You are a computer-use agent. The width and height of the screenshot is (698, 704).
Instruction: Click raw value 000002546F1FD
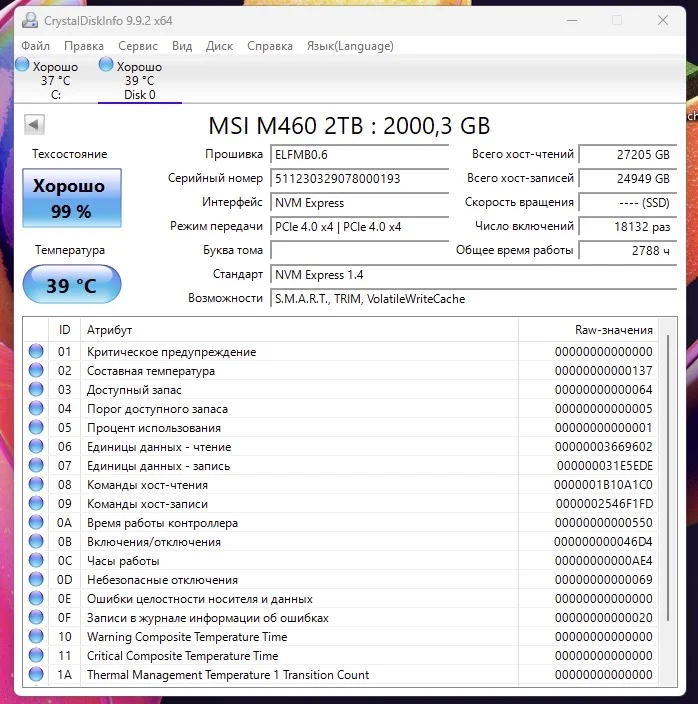click(604, 504)
